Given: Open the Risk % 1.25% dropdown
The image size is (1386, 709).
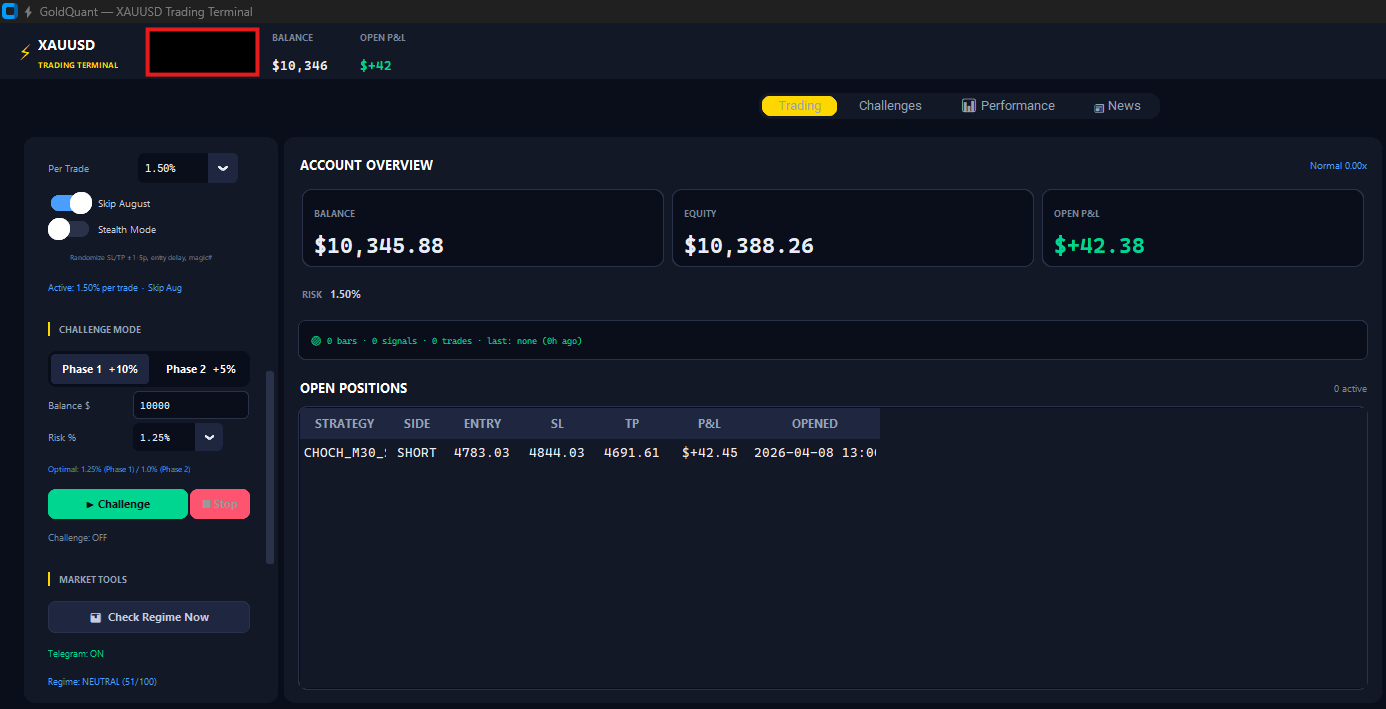Looking at the screenshot, I should 209,437.
